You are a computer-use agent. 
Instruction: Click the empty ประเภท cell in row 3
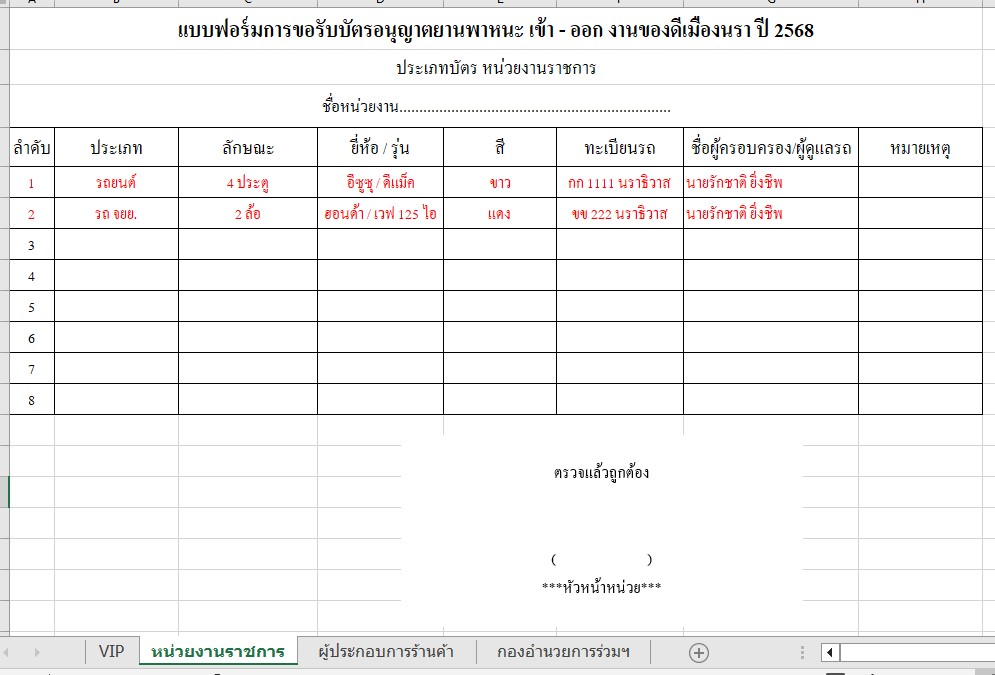coord(116,245)
